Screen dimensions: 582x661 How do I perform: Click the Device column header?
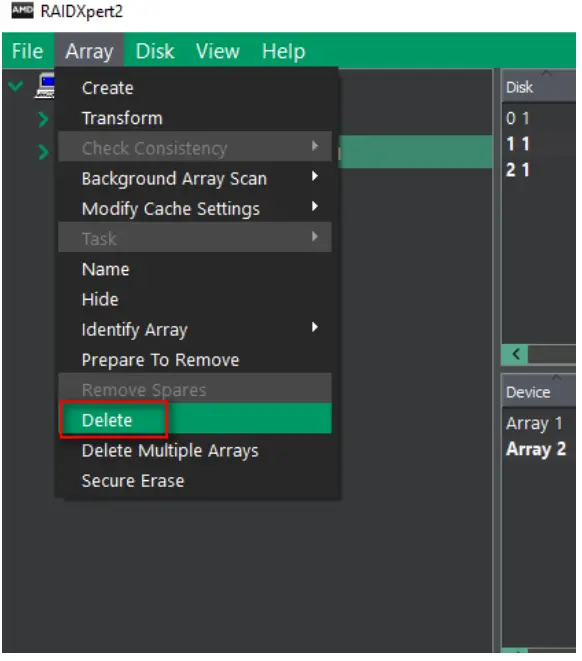click(539, 392)
